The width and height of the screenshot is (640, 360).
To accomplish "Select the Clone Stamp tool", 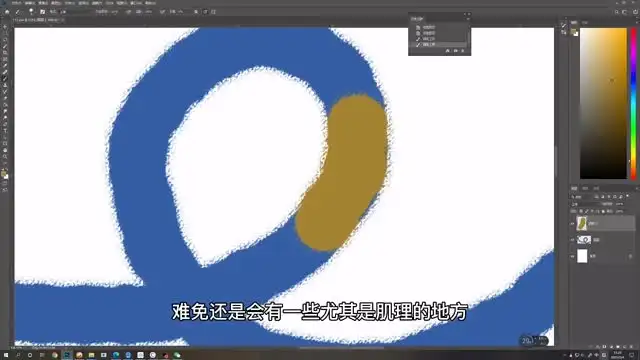I will 5,85.
